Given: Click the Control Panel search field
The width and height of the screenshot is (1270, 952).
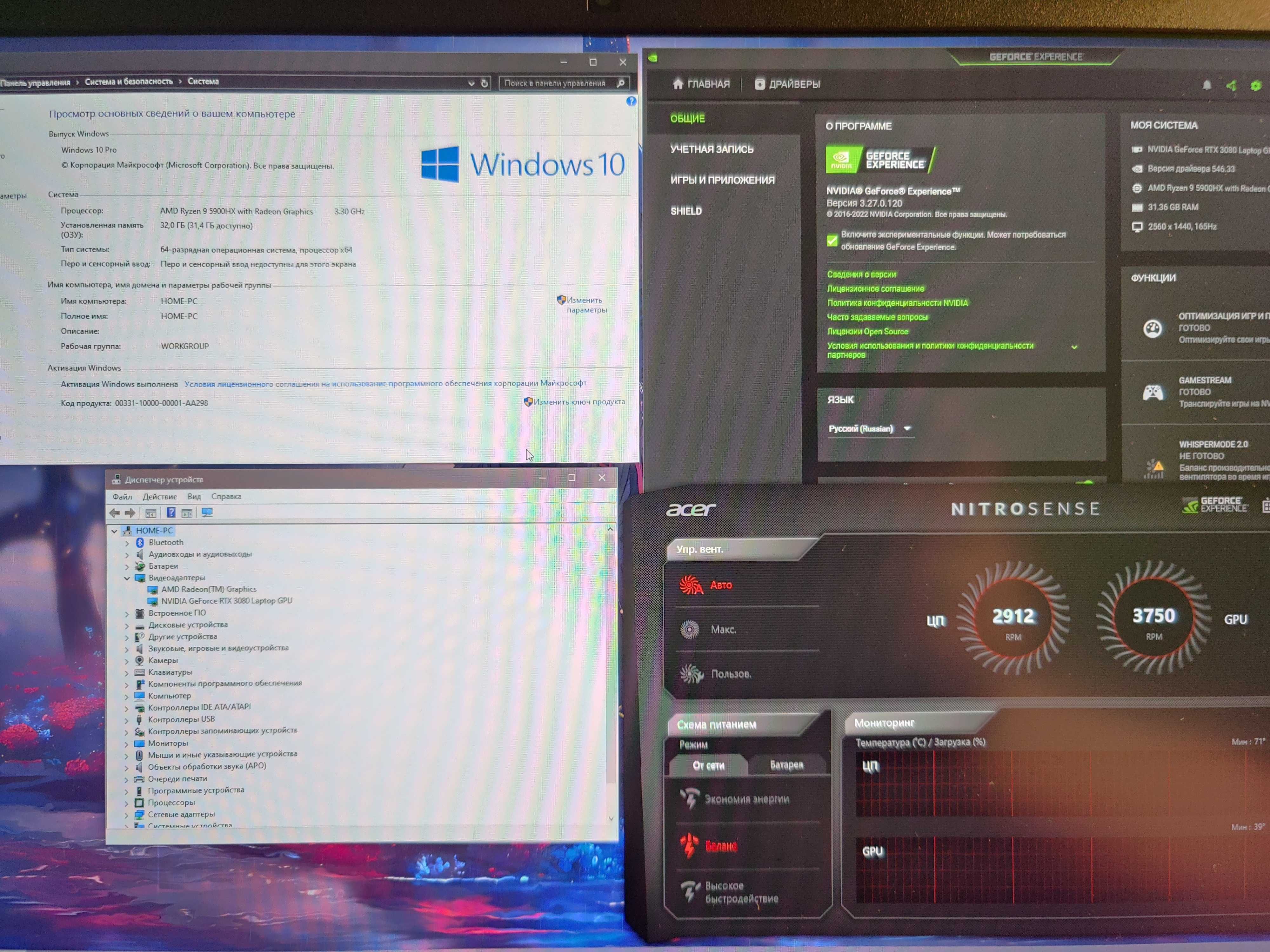Looking at the screenshot, I should [x=564, y=83].
